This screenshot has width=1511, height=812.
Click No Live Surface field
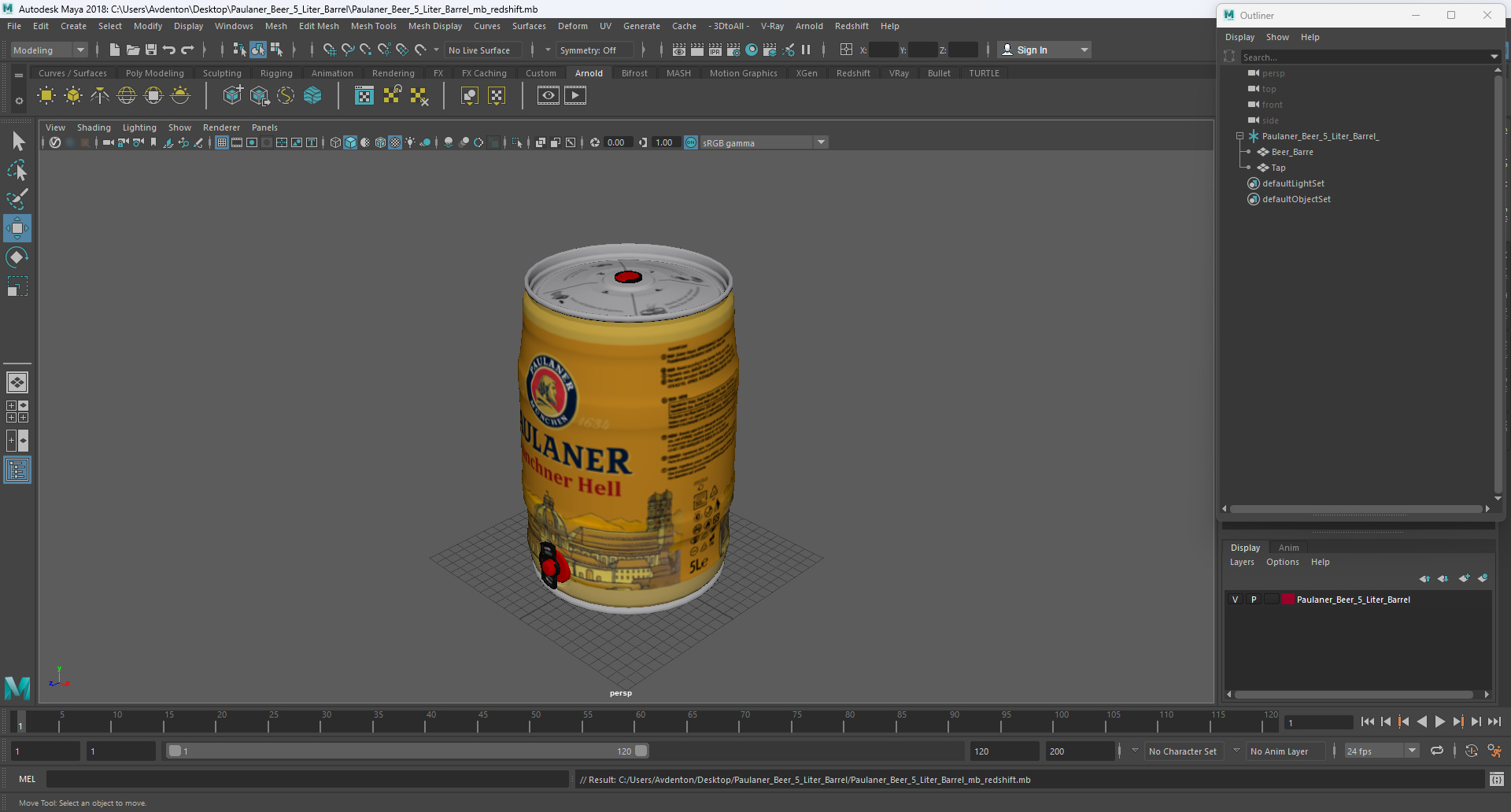coord(482,50)
